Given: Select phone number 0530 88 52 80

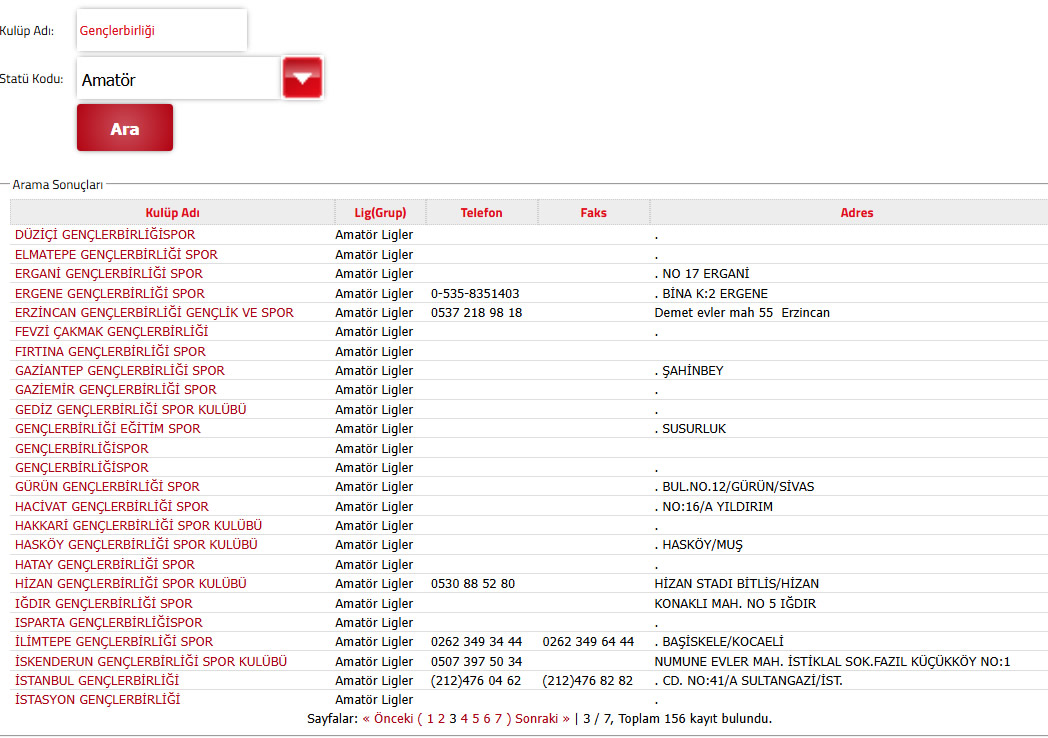Looking at the screenshot, I should tap(473, 584).
